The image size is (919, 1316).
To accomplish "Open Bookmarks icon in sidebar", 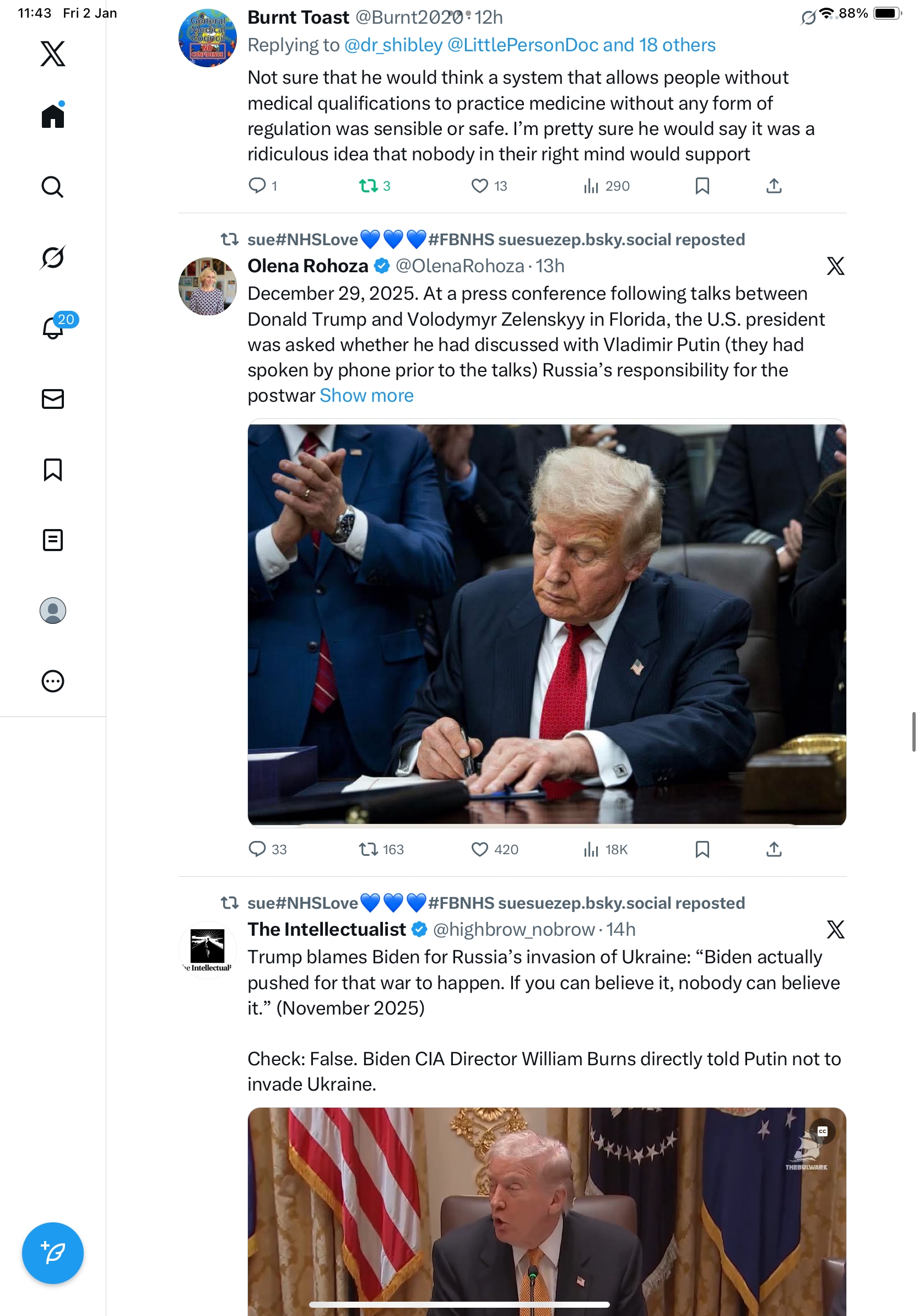I will 53,470.
